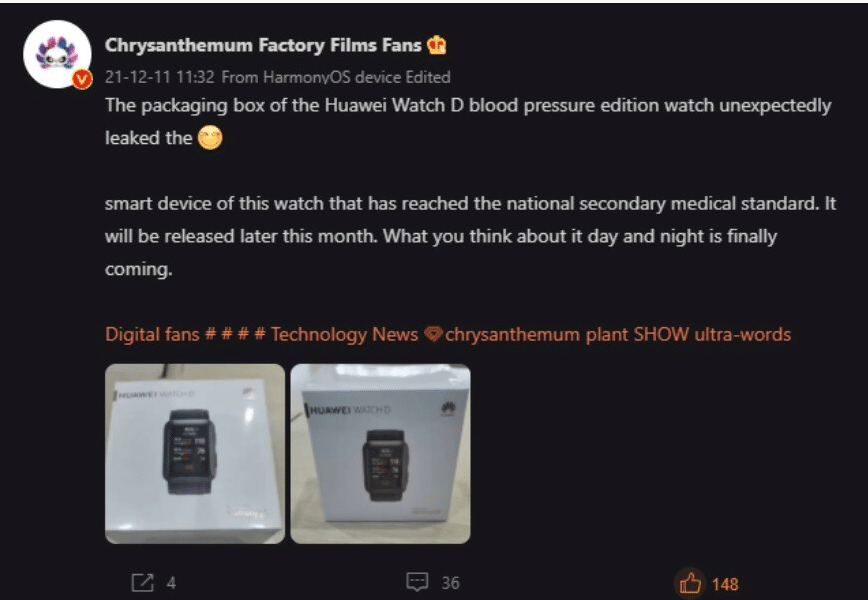Click the smirking emoji in the post
The image size is (868, 600).
click(x=210, y=137)
